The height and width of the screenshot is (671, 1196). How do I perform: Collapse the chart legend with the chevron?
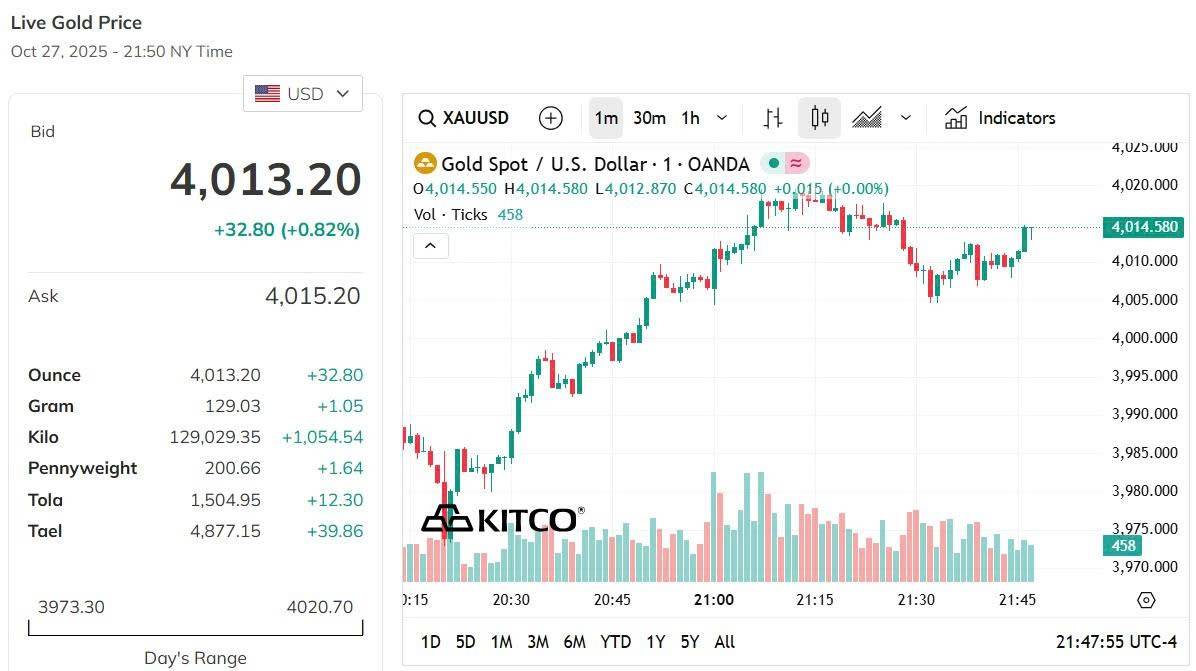click(431, 245)
